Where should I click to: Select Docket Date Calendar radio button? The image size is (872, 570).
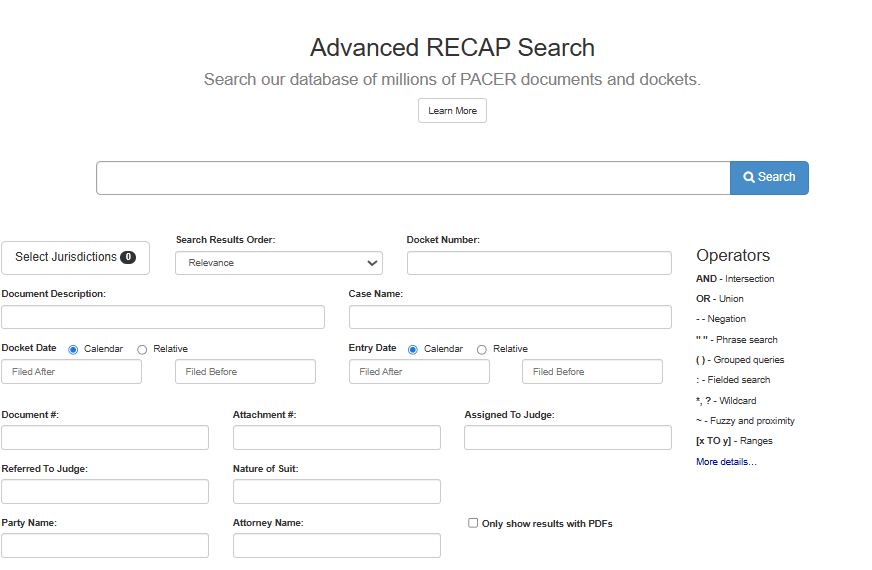point(73,349)
